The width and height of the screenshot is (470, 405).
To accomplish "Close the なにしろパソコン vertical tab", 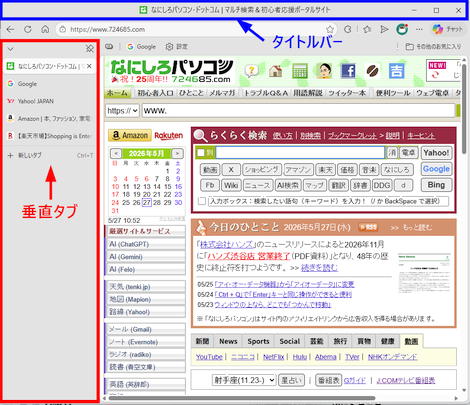I will [89, 66].
